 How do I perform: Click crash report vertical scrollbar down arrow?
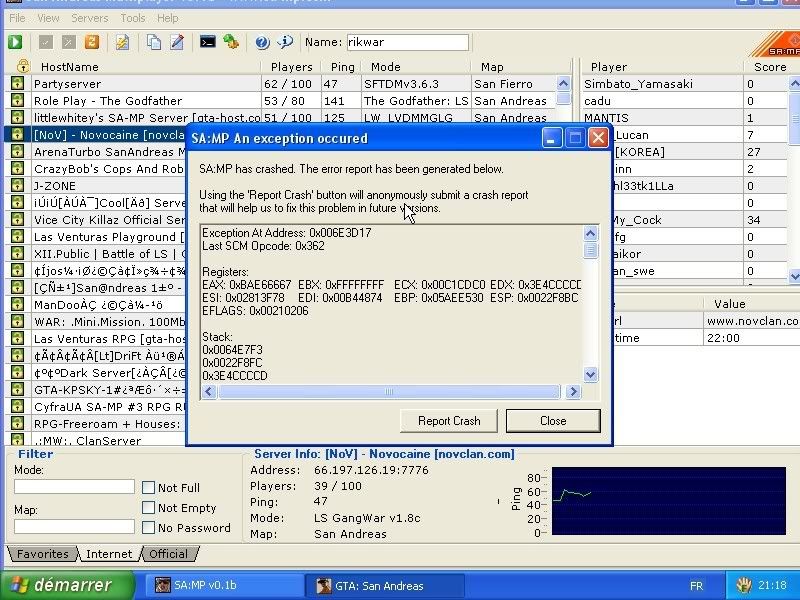(590, 374)
